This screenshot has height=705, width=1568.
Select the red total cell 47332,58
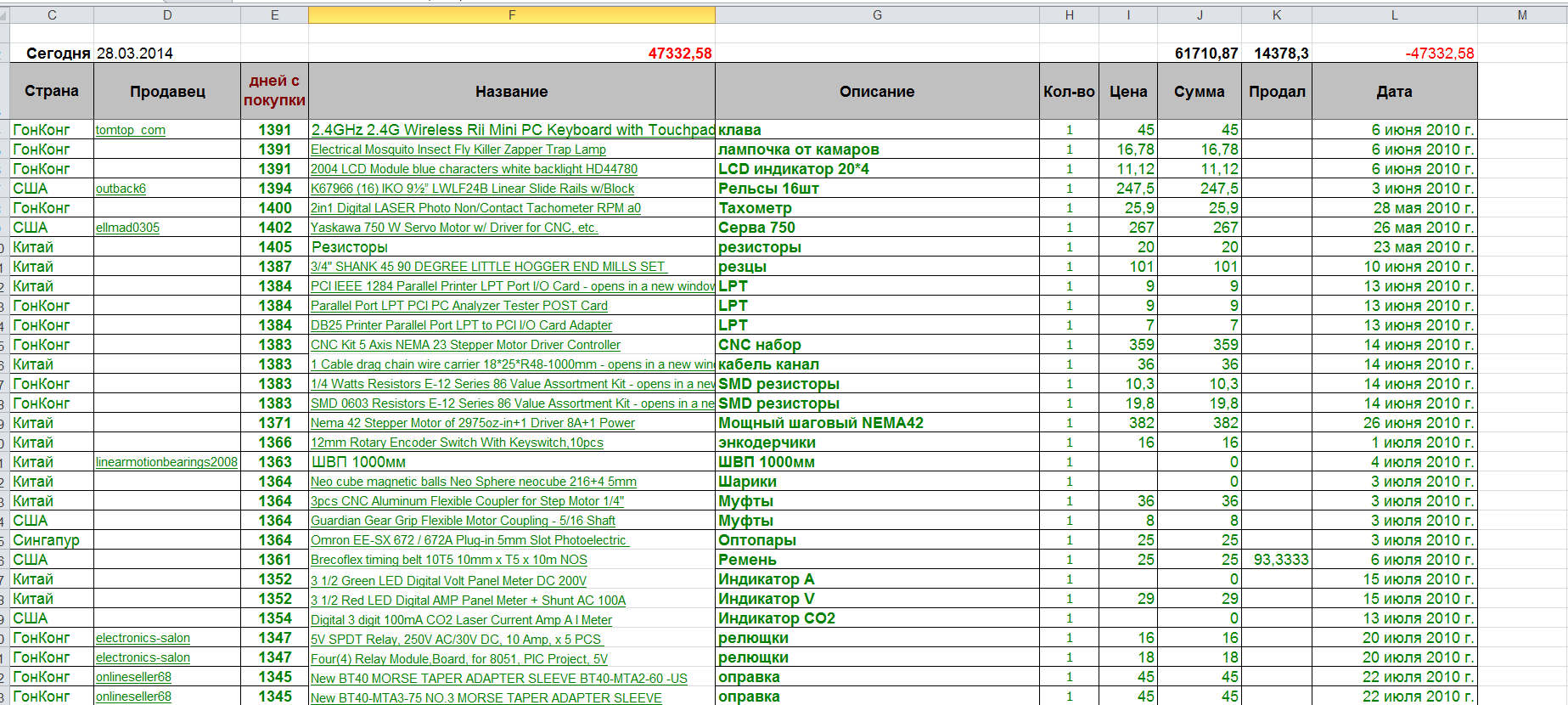click(680, 54)
